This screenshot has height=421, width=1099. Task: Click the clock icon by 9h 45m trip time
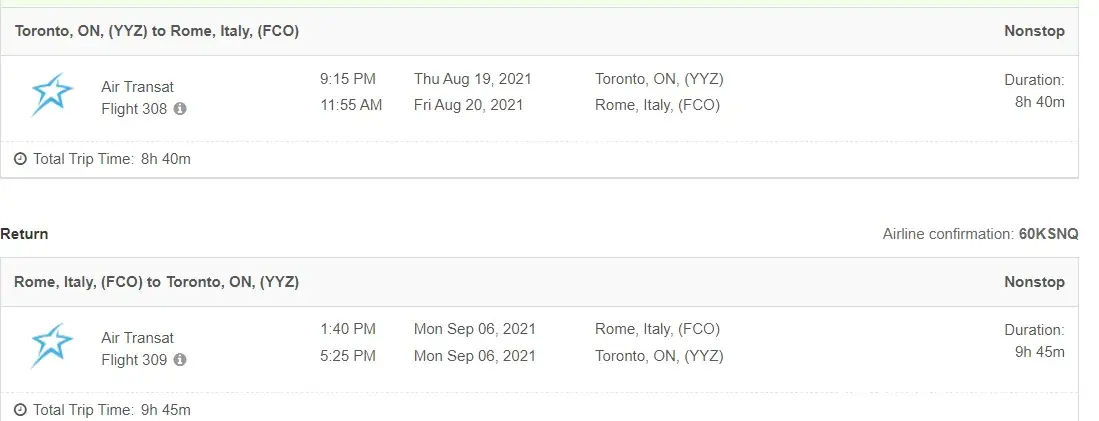[x=20, y=410]
